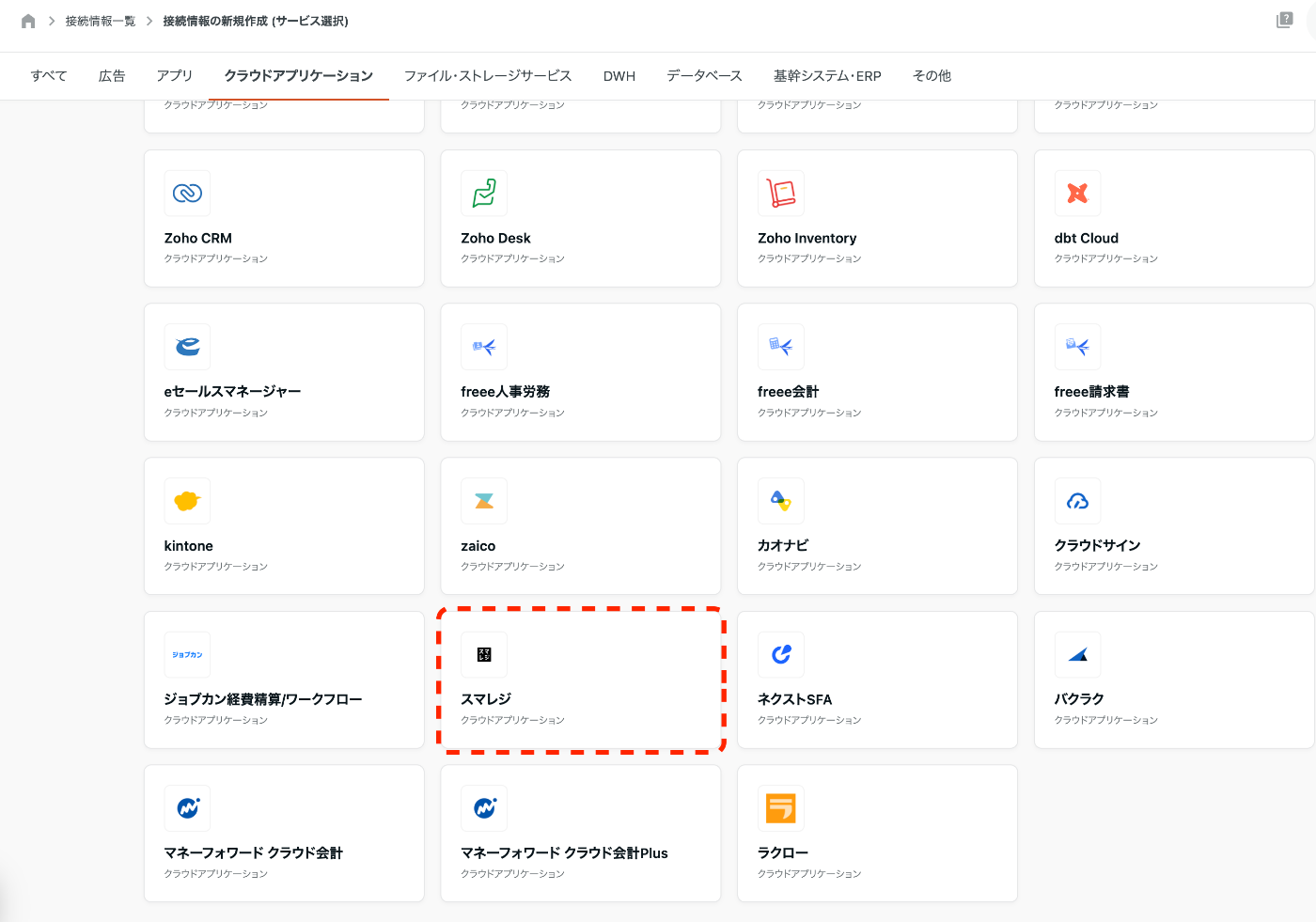Choose the Zoho CRM service name
1316x922 pixels.
click(x=198, y=239)
